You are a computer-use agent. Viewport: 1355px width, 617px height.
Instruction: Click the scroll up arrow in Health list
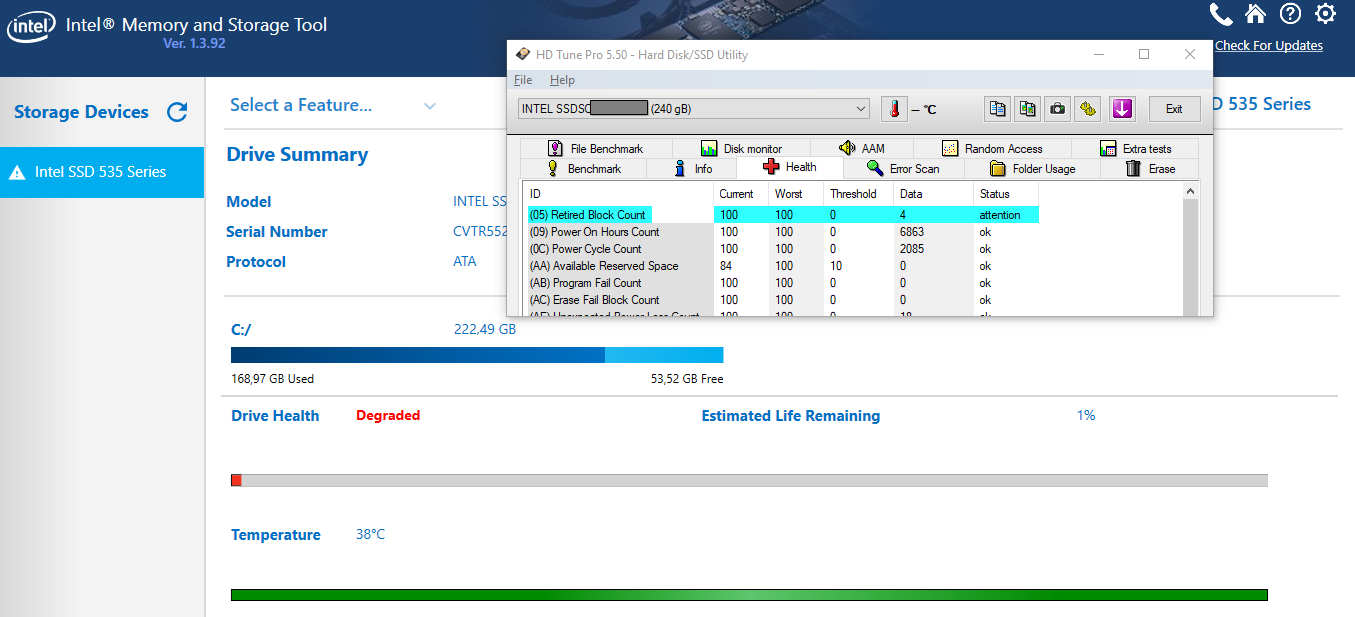pos(1190,191)
